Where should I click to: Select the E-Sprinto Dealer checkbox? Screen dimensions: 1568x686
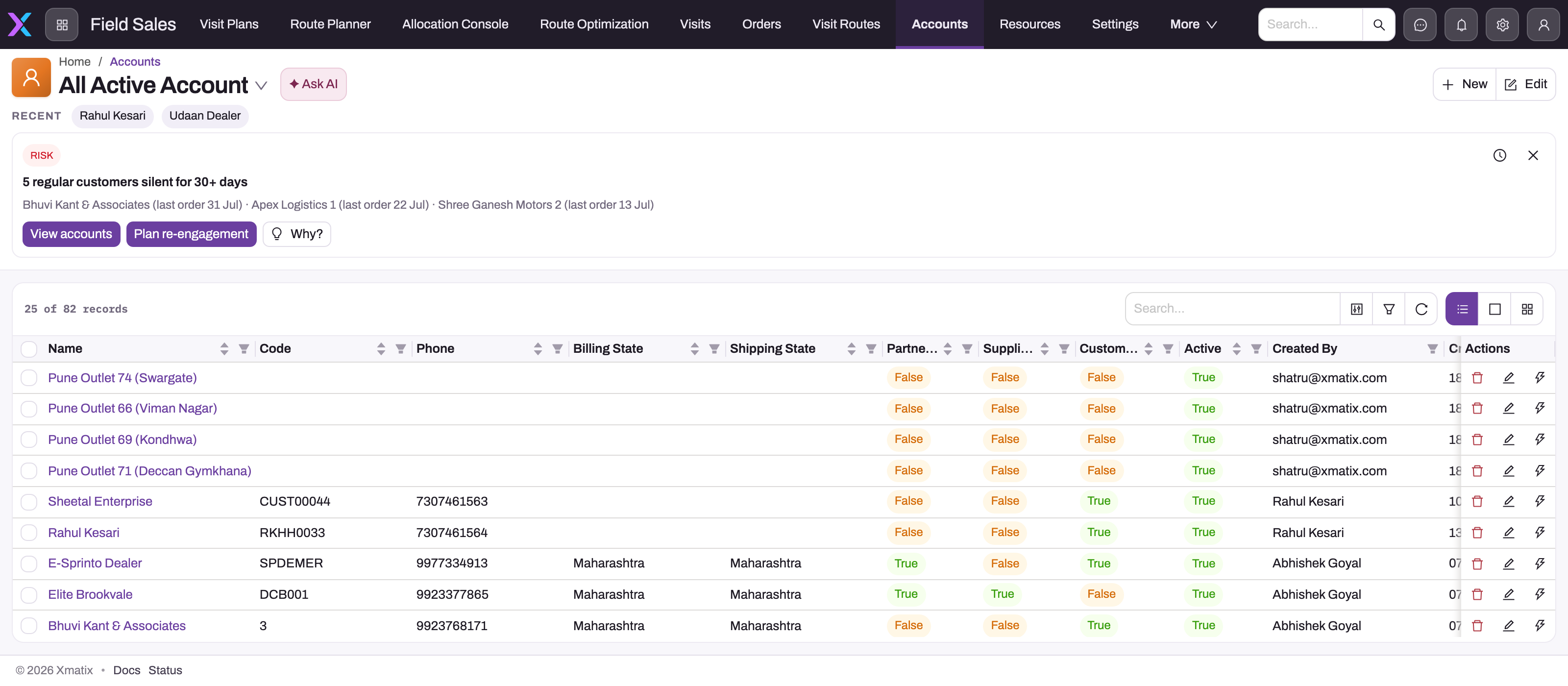[x=28, y=563]
